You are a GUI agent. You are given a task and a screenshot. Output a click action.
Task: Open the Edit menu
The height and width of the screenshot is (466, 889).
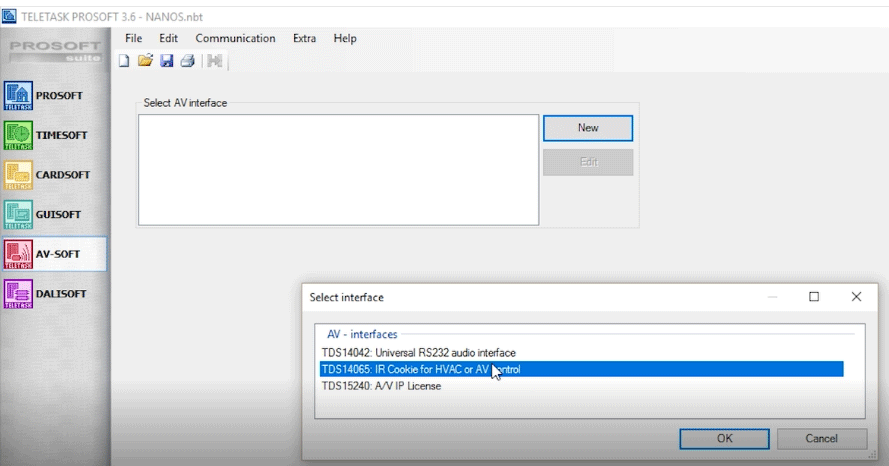pos(168,38)
